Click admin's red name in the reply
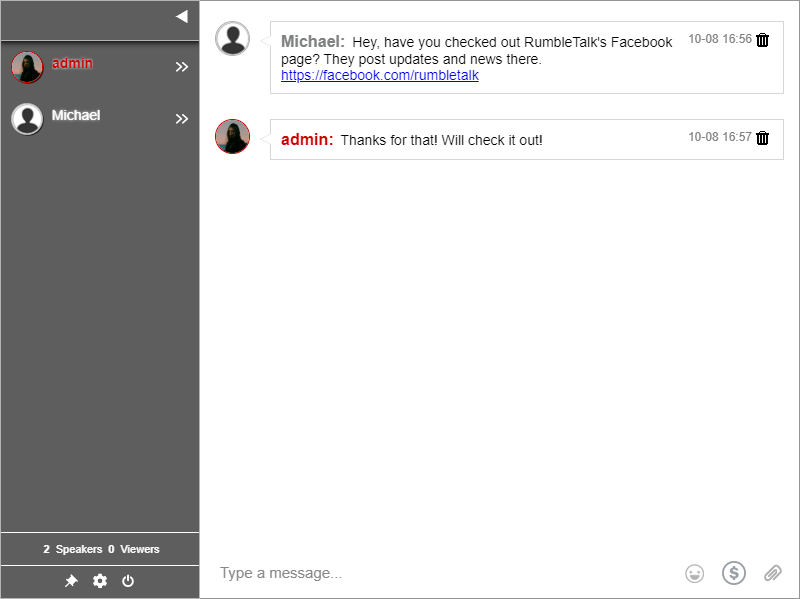 coord(306,140)
